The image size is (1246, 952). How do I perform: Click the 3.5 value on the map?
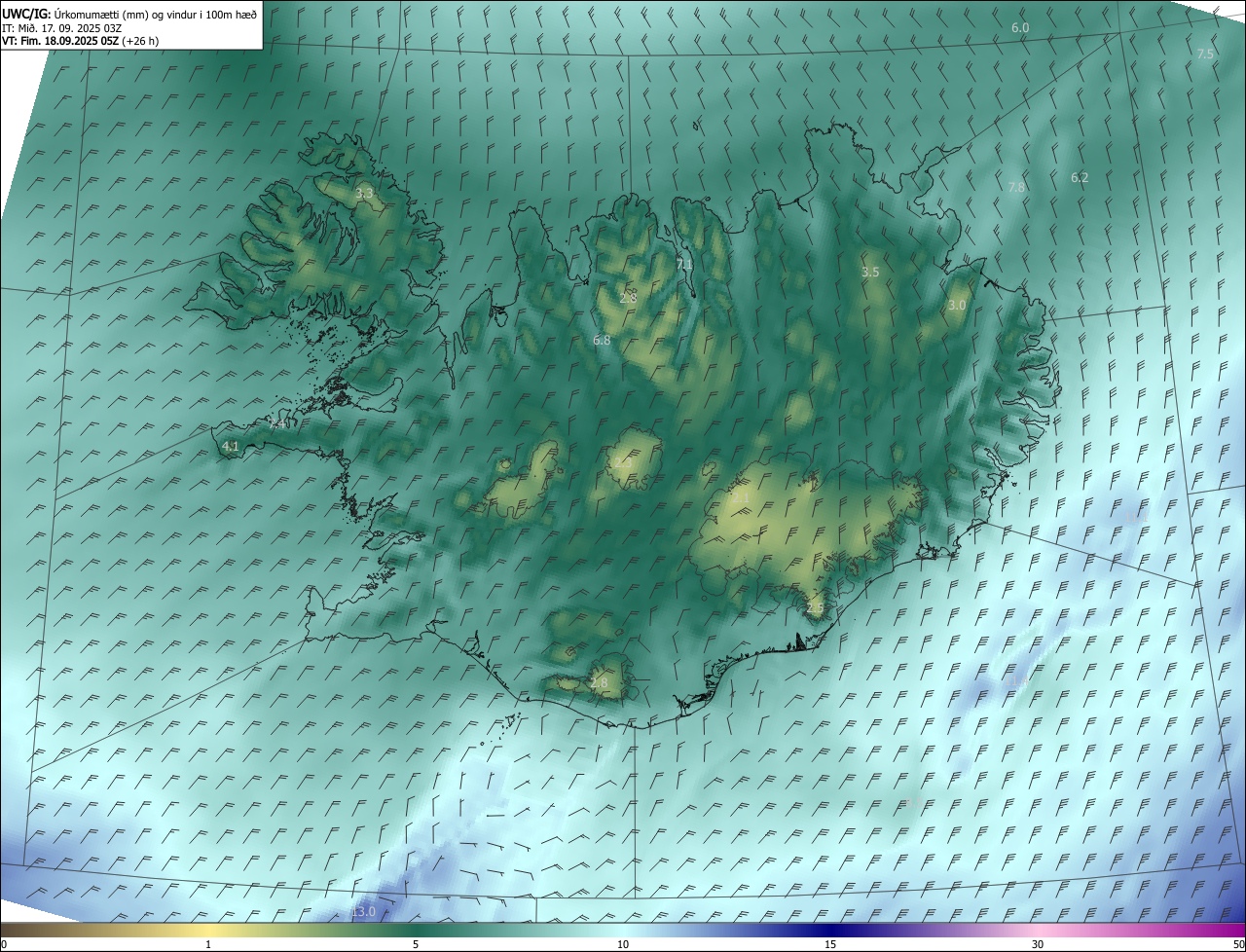coord(870,273)
